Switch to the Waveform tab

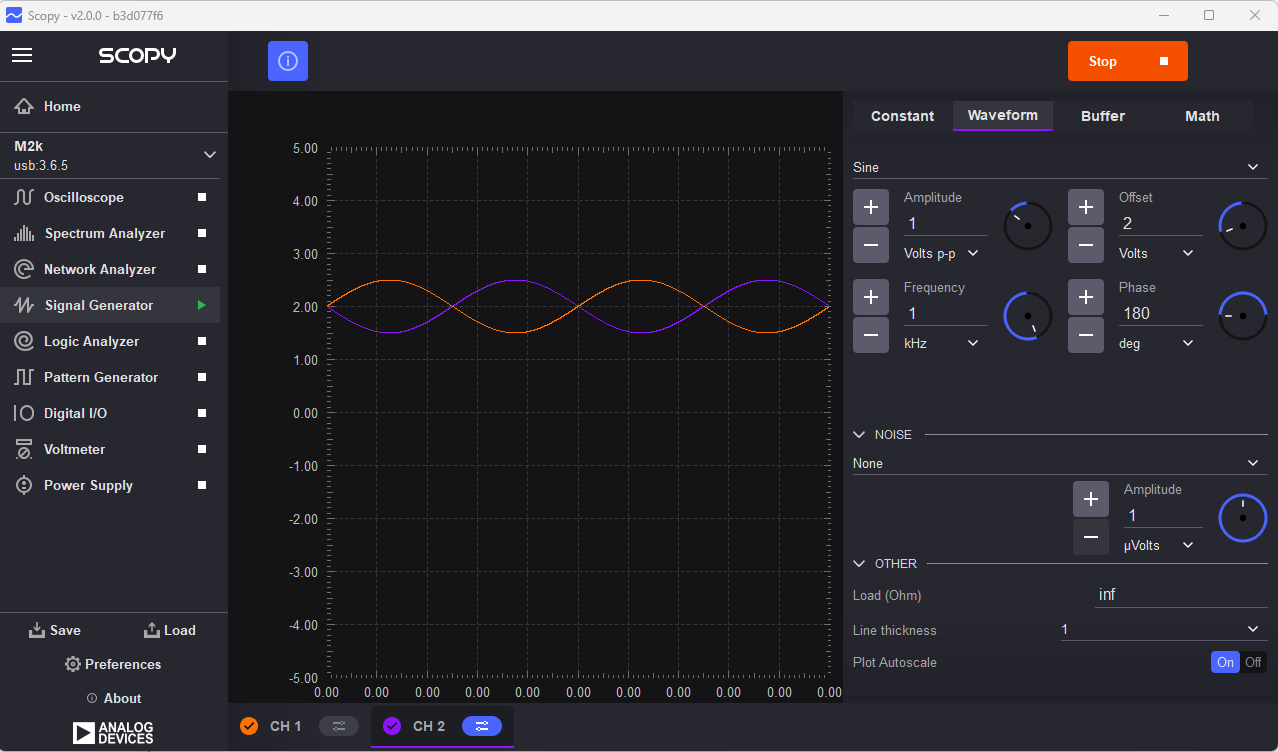(1002, 115)
